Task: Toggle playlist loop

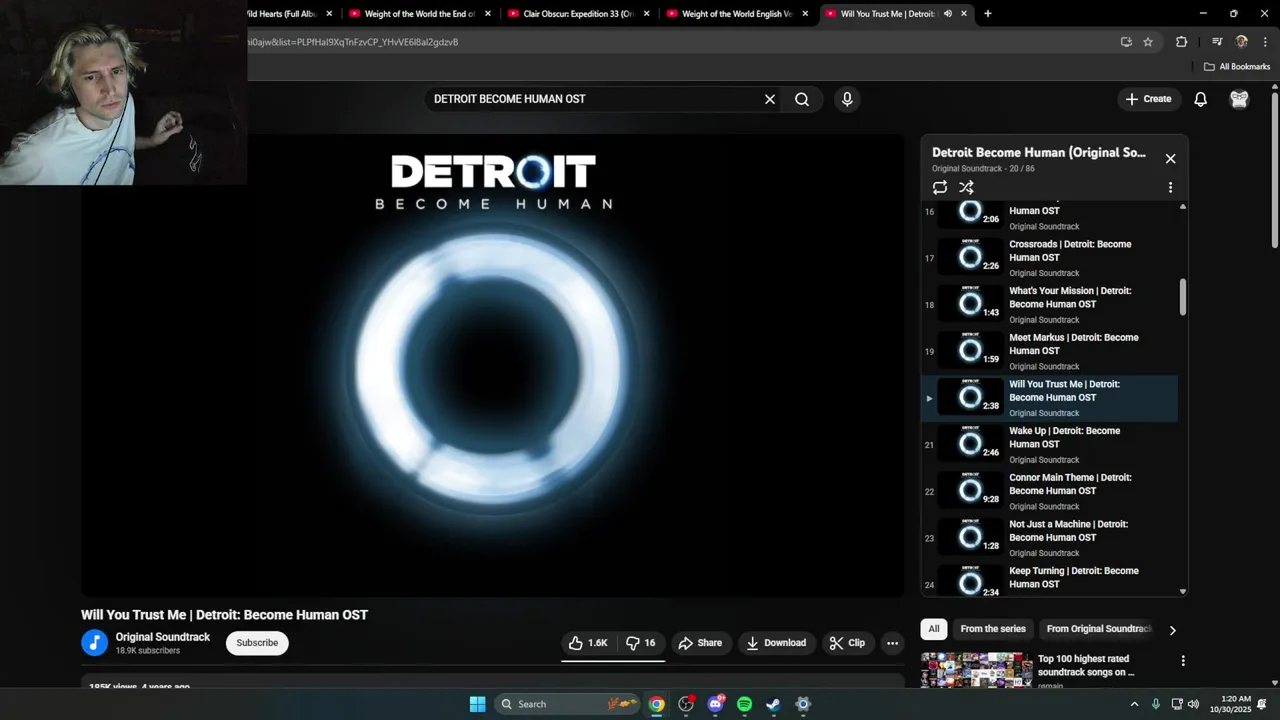Action: point(940,187)
